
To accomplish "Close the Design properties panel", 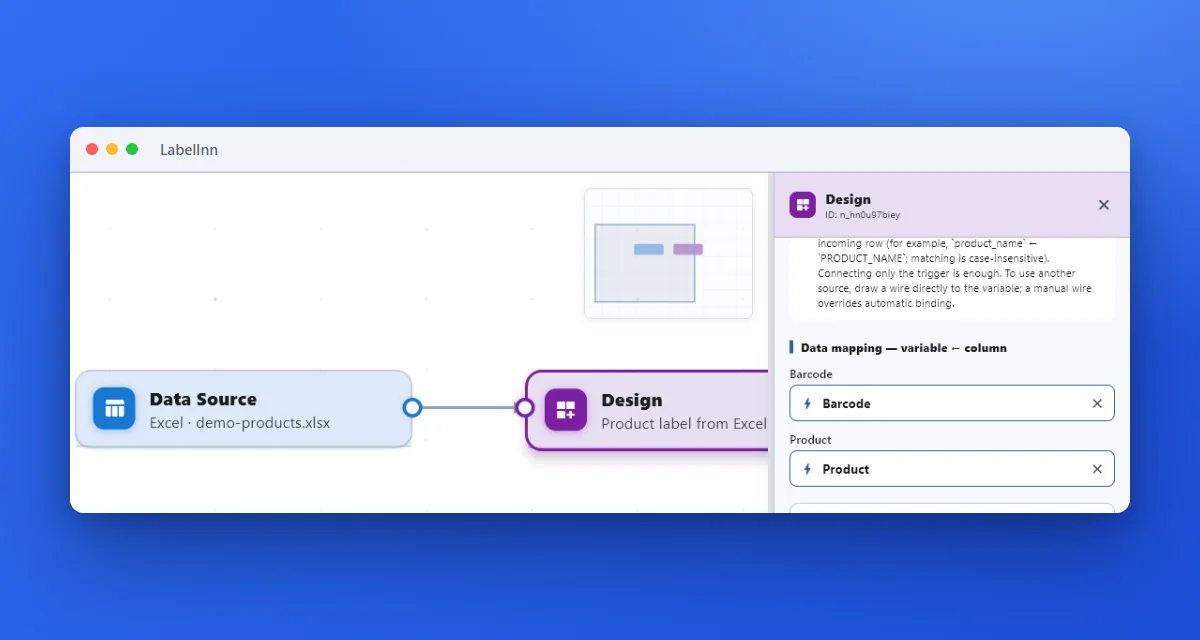I will tap(1104, 205).
